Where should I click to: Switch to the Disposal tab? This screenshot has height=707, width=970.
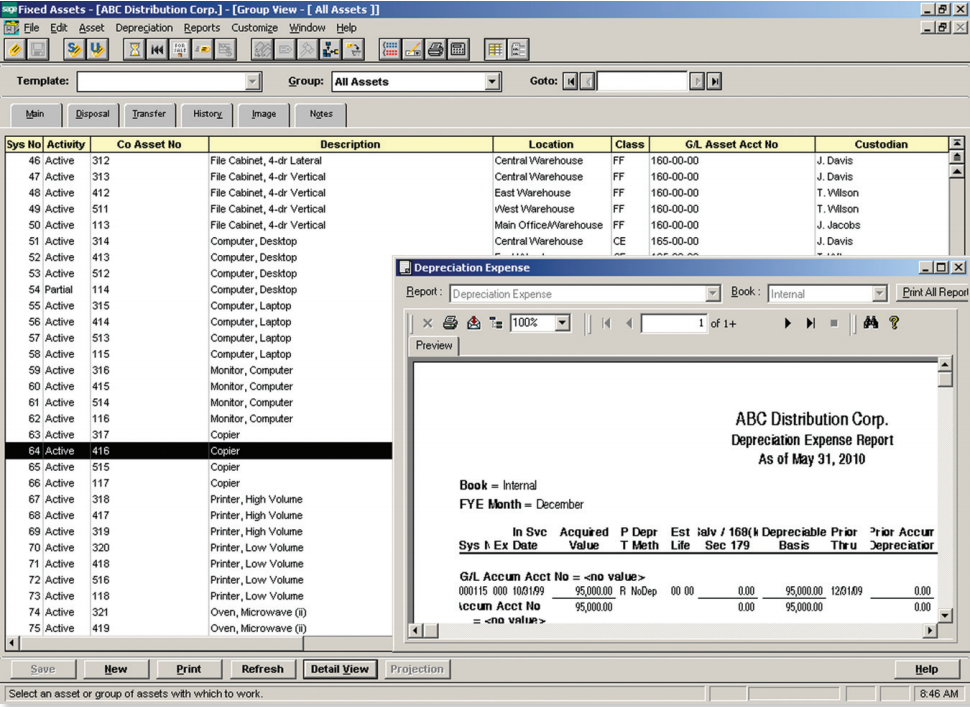pos(92,114)
